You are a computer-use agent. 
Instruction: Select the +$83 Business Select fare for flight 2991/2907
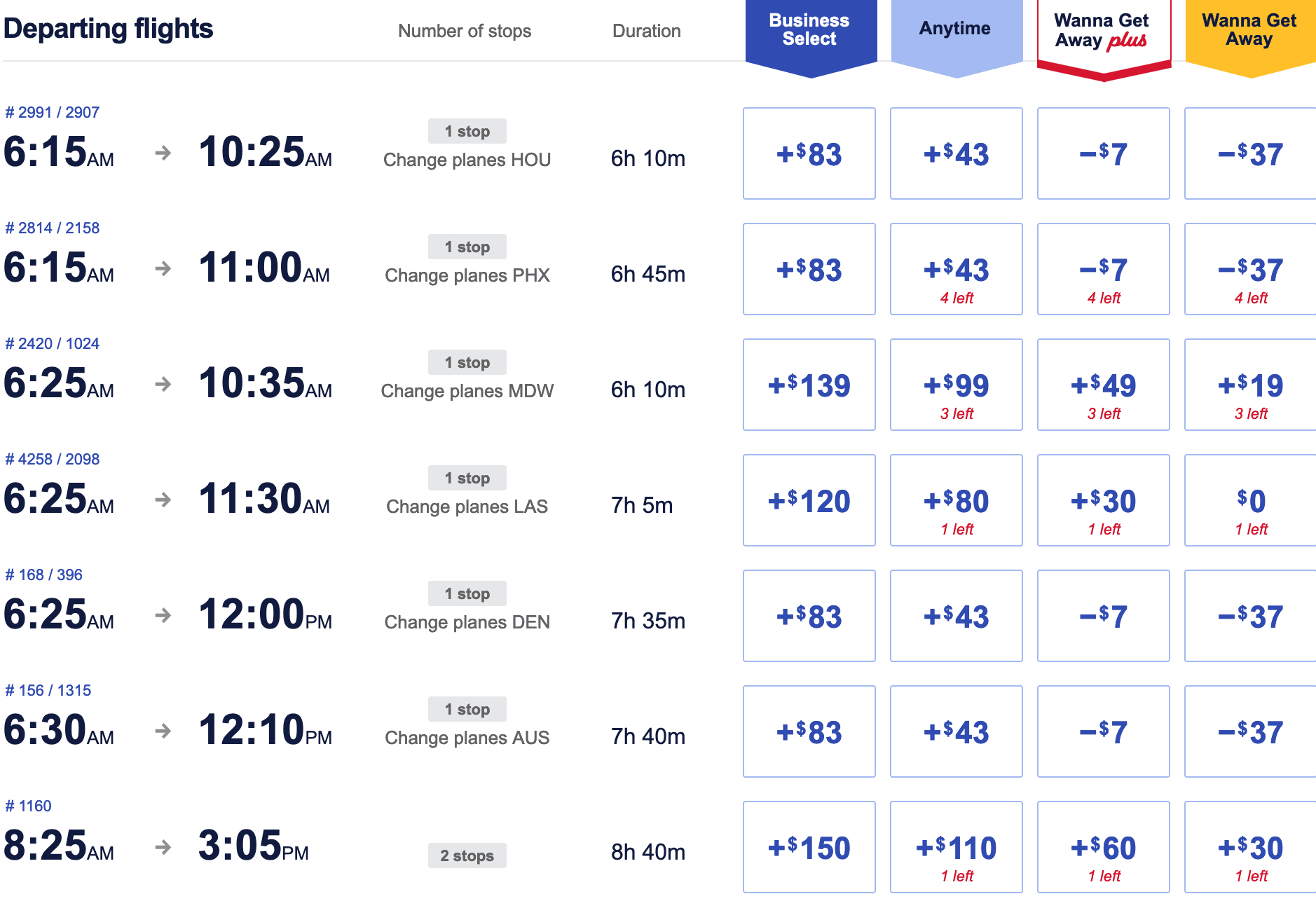pyautogui.click(x=809, y=153)
